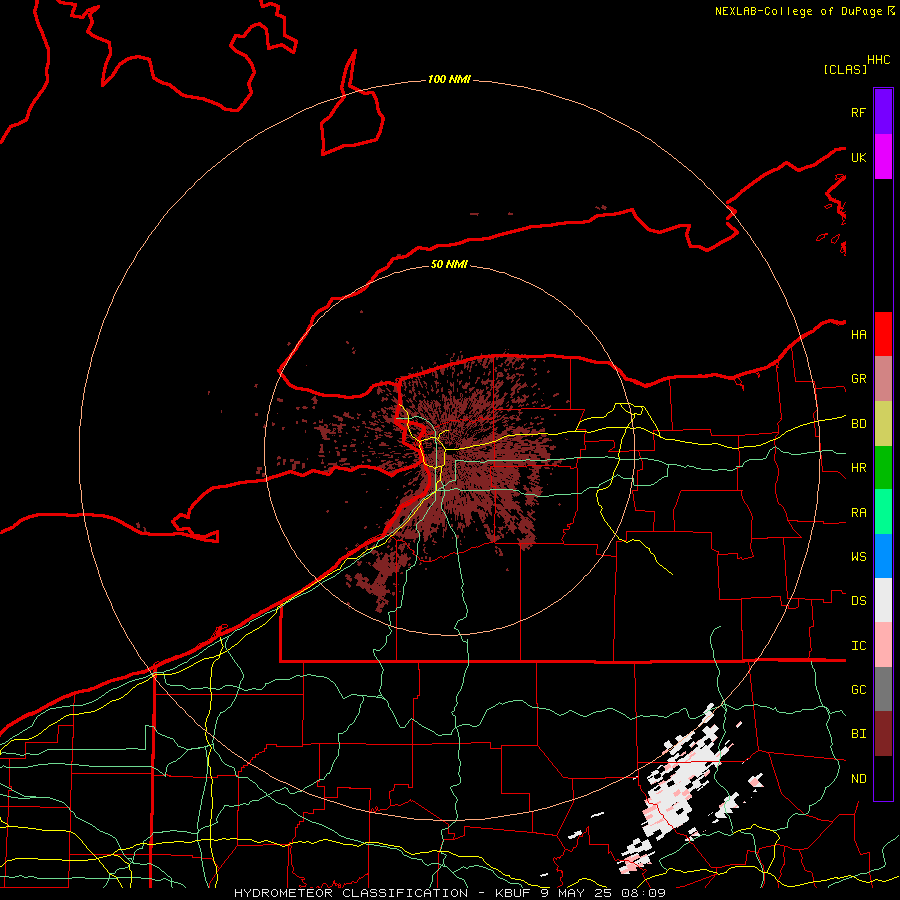The width and height of the screenshot is (900, 900).
Task: Click the BD legend label
Action: click(x=859, y=424)
